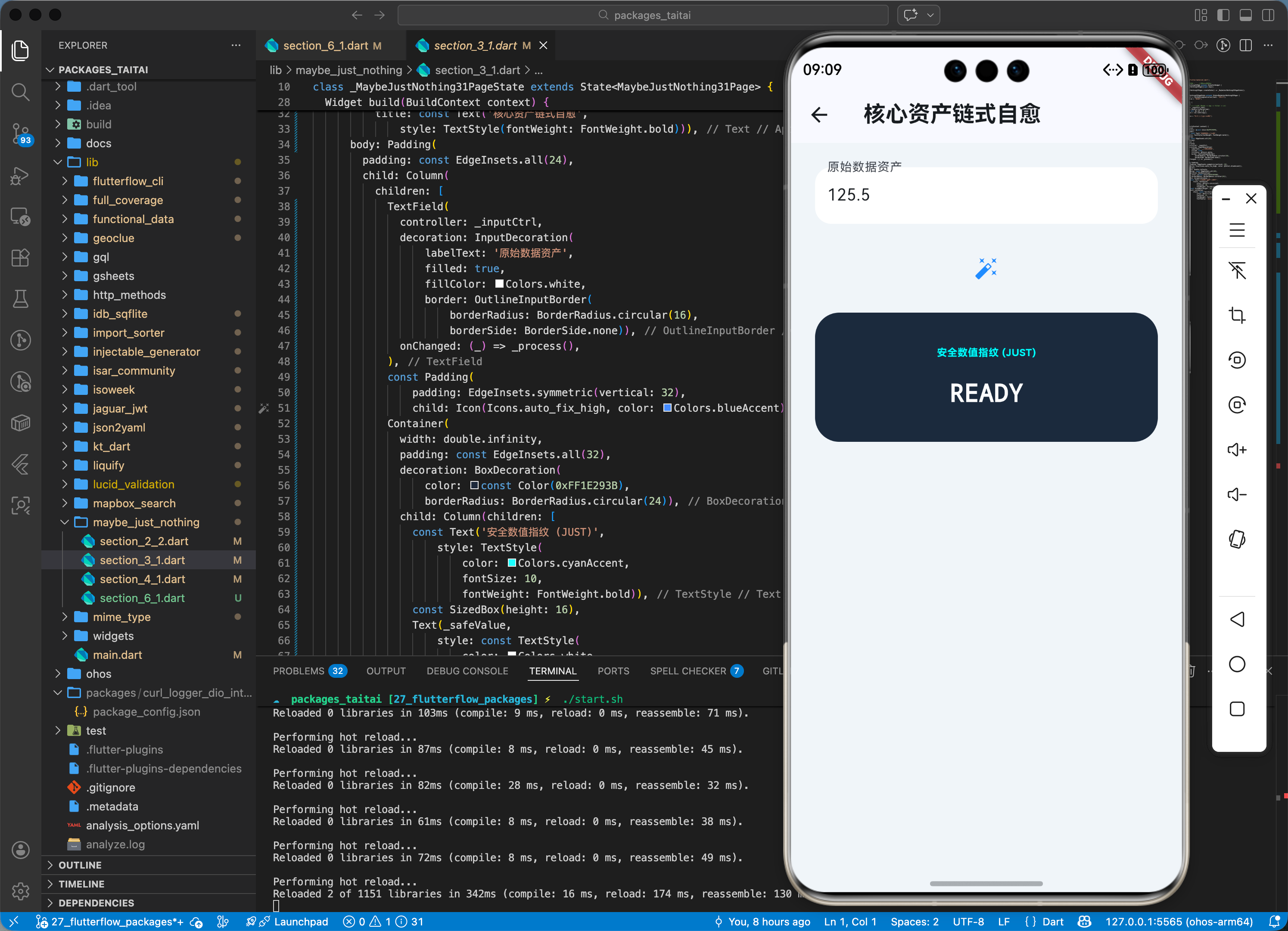
Task: Click the Launchpad status bar button
Action: click(300, 922)
